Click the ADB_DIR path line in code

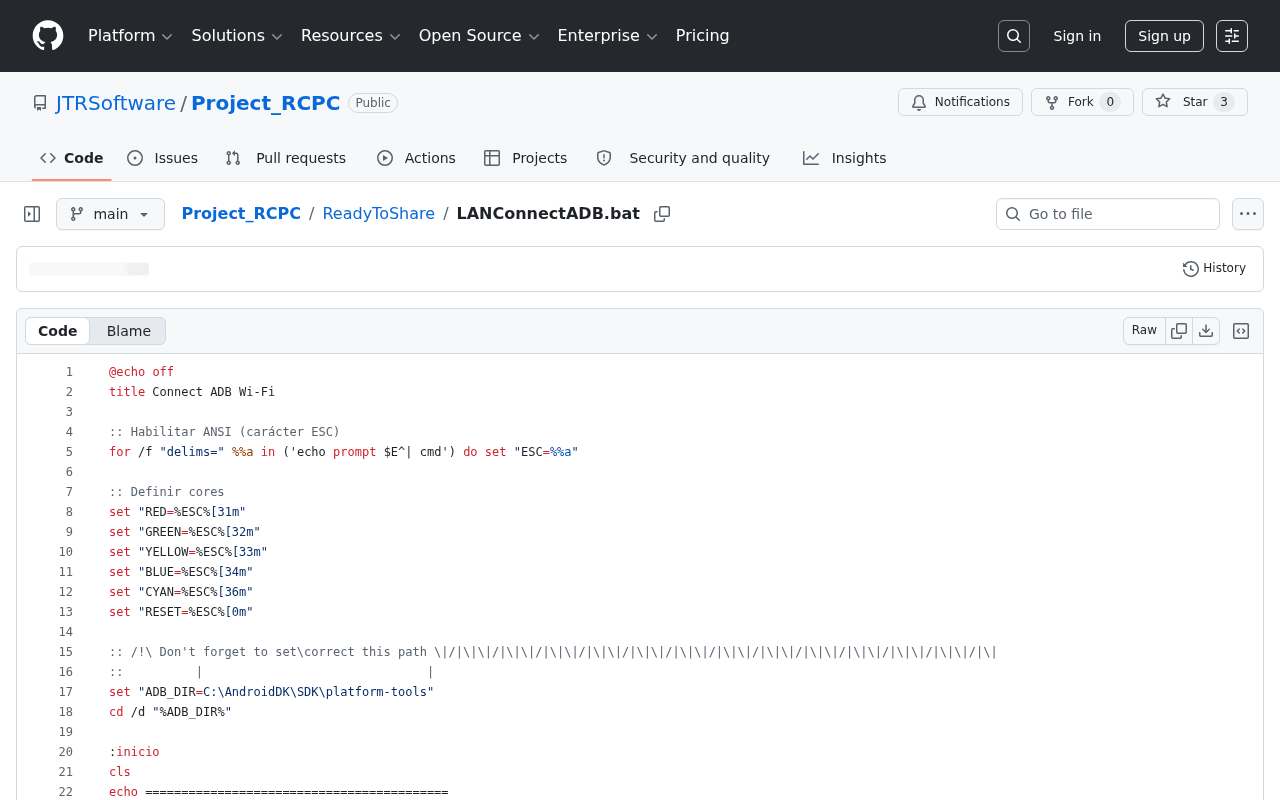(271, 692)
